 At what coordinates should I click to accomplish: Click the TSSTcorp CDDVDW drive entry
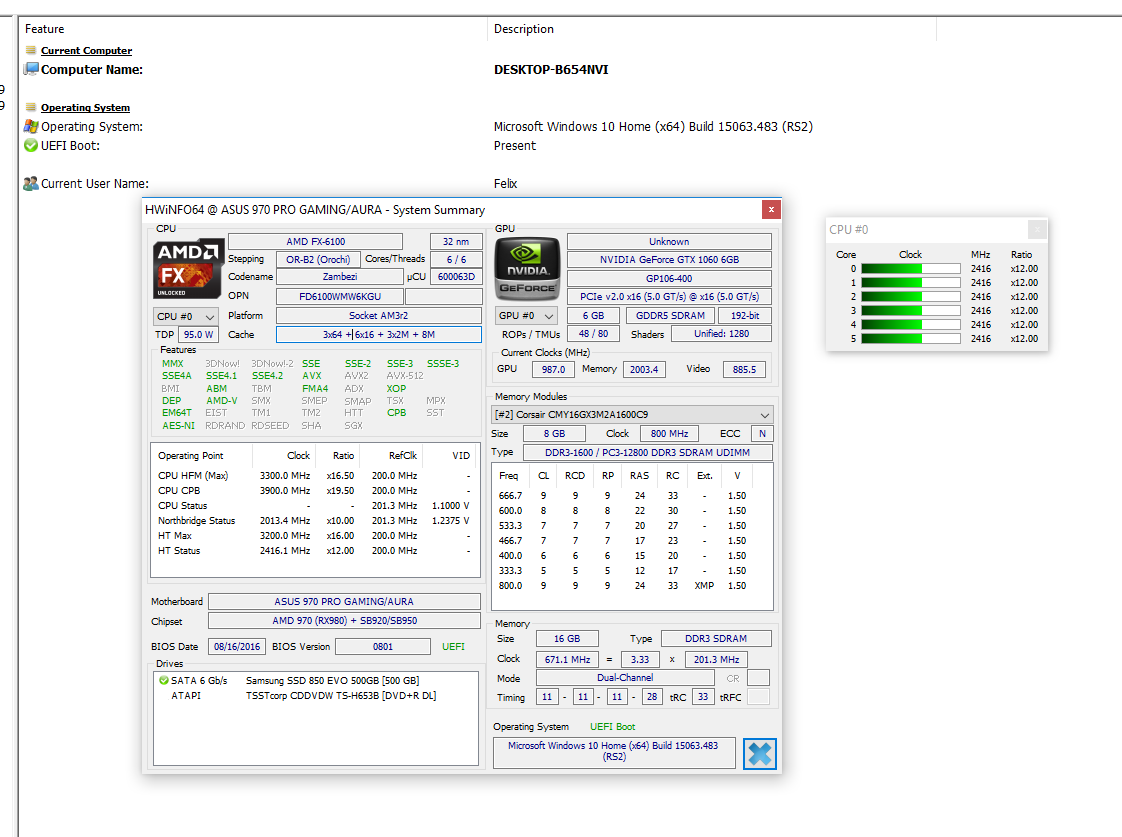click(316, 695)
